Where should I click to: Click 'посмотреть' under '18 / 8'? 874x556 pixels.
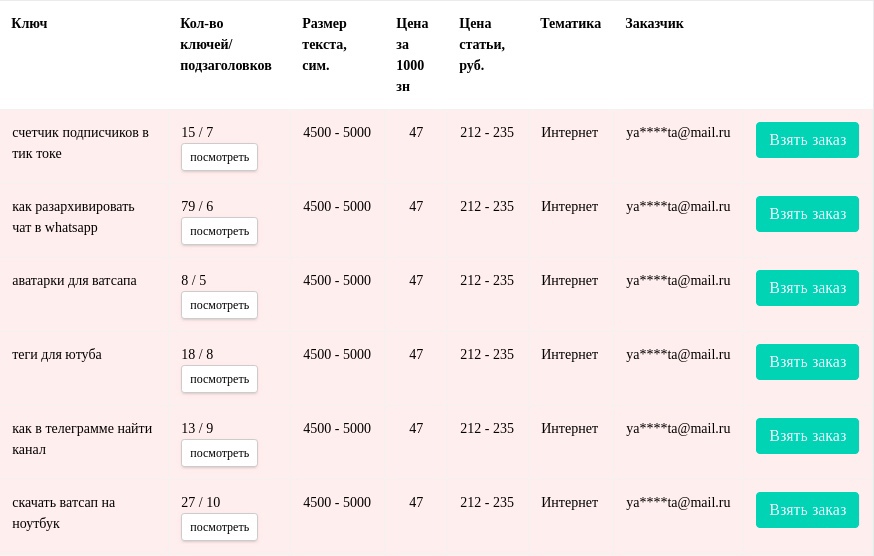[219, 379]
